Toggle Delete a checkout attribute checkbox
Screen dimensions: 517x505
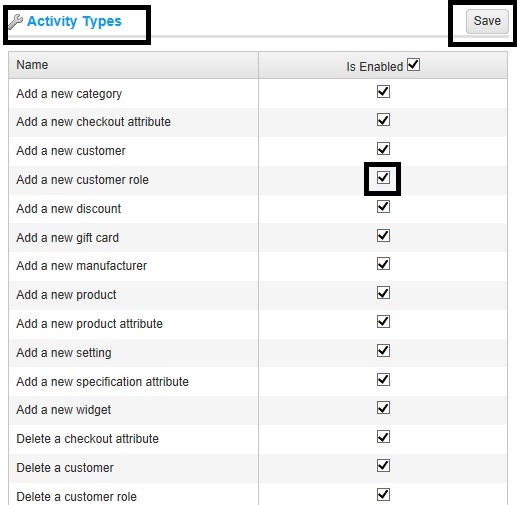point(383,437)
